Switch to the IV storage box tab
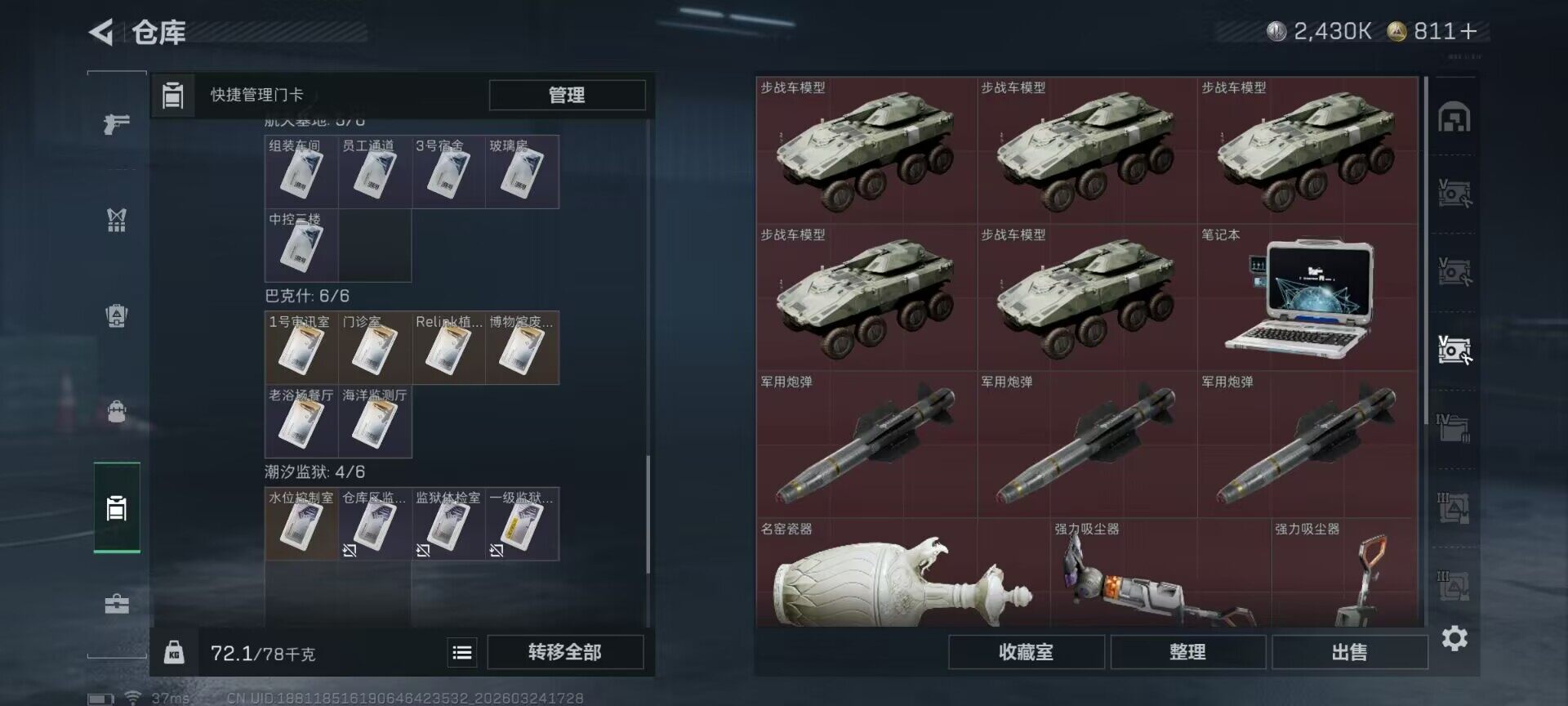Image resolution: width=1568 pixels, height=706 pixels. click(1454, 427)
